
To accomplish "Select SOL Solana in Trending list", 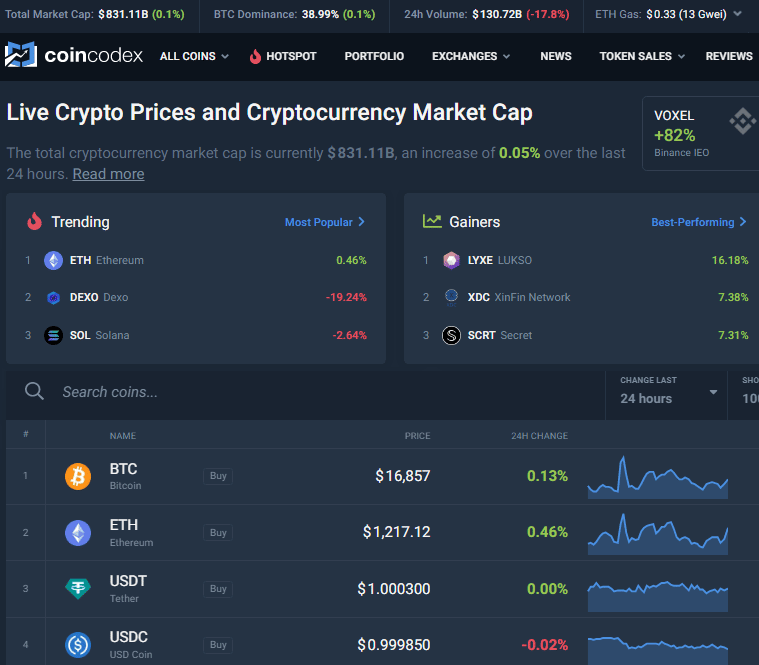I will (196, 335).
